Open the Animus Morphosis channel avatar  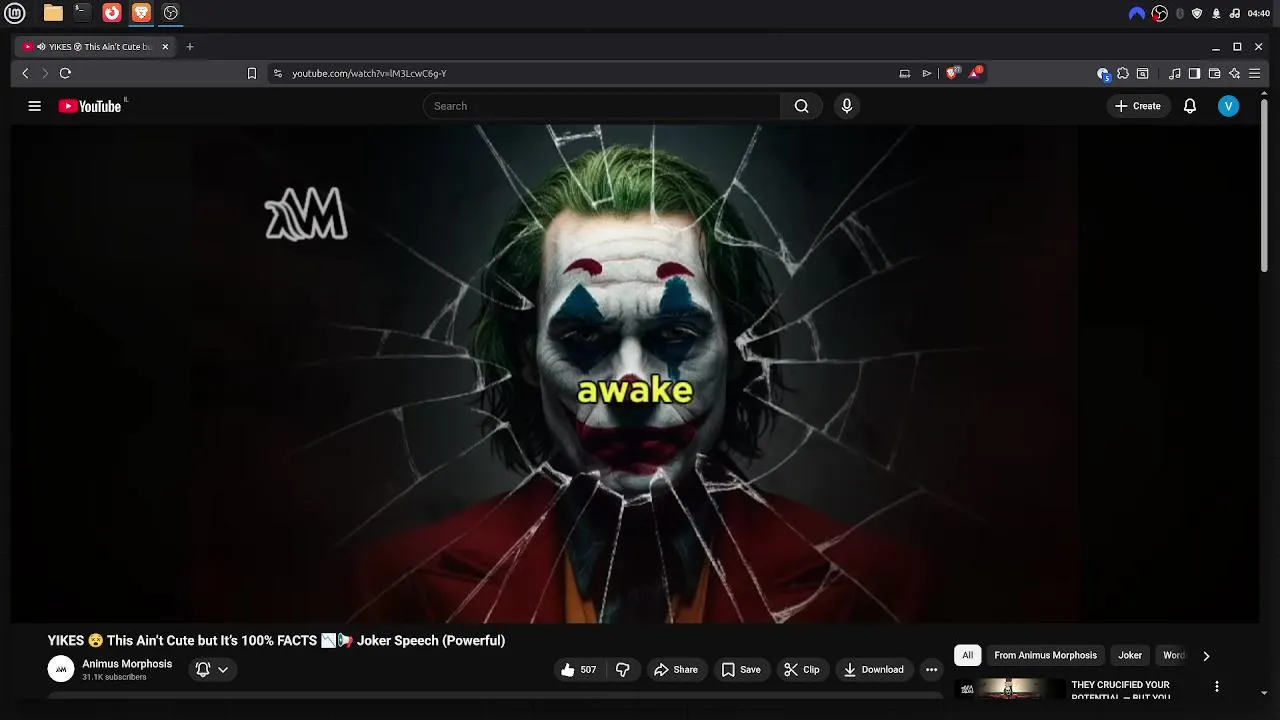coord(61,669)
